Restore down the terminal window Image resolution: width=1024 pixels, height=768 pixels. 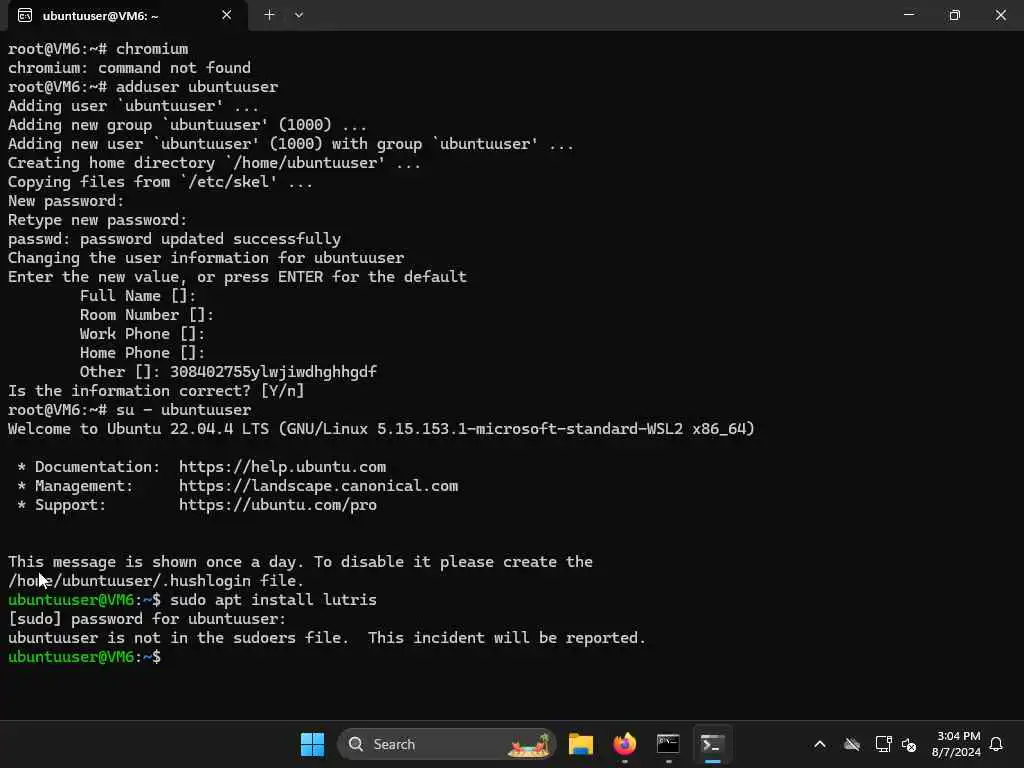(955, 14)
